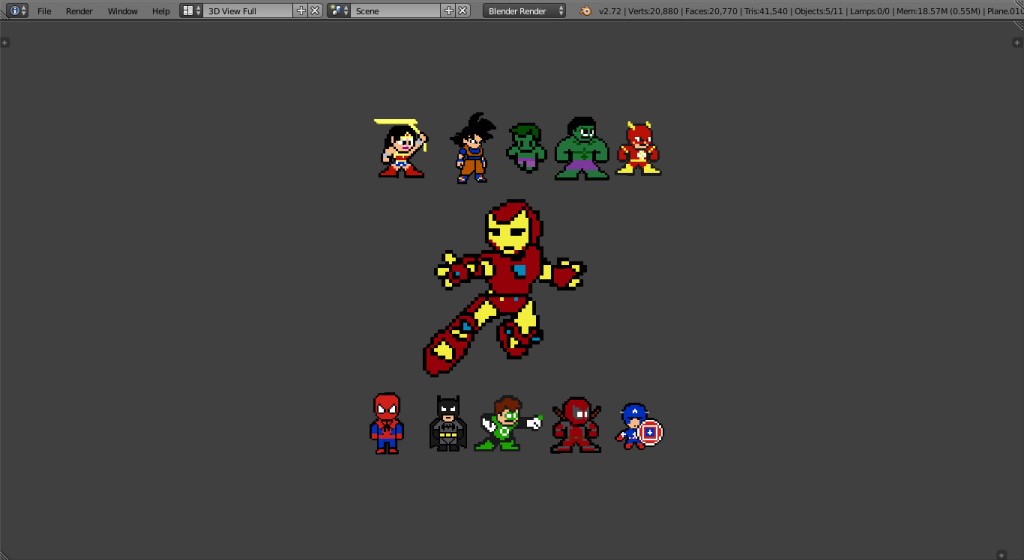Select the Goku pixel-art object
Viewport: 1024px width, 560px height.
[473, 148]
